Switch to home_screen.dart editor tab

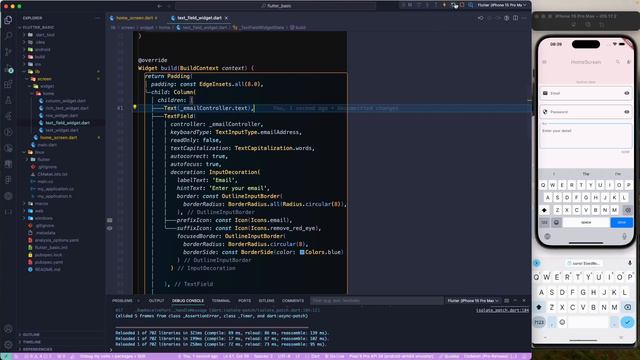[x=134, y=18]
